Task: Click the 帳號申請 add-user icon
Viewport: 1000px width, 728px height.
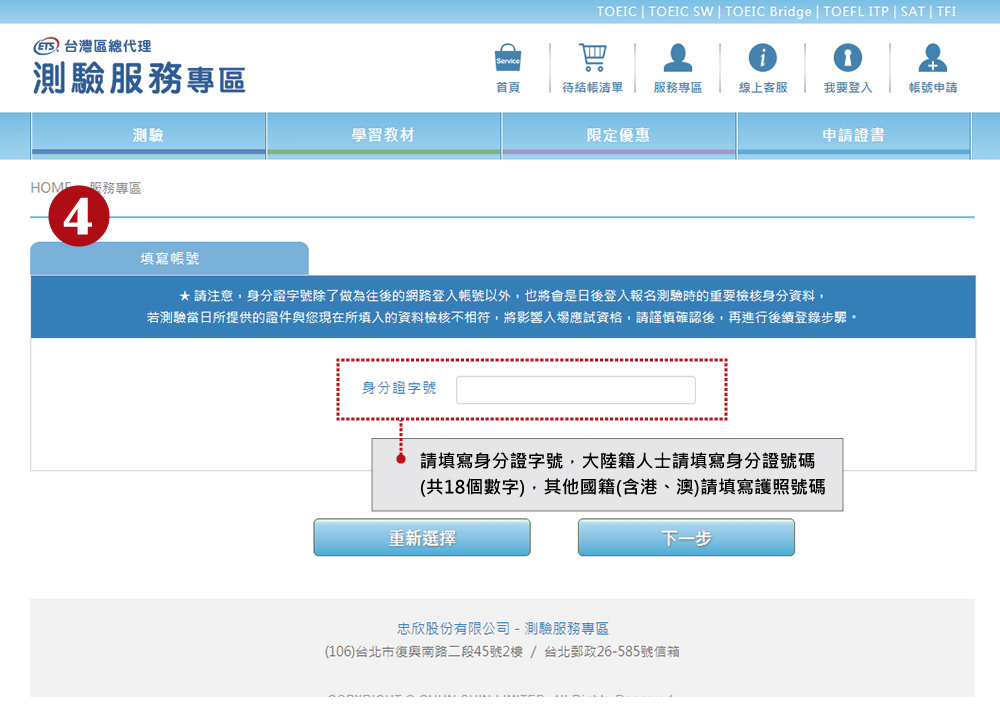Action: click(x=932, y=60)
